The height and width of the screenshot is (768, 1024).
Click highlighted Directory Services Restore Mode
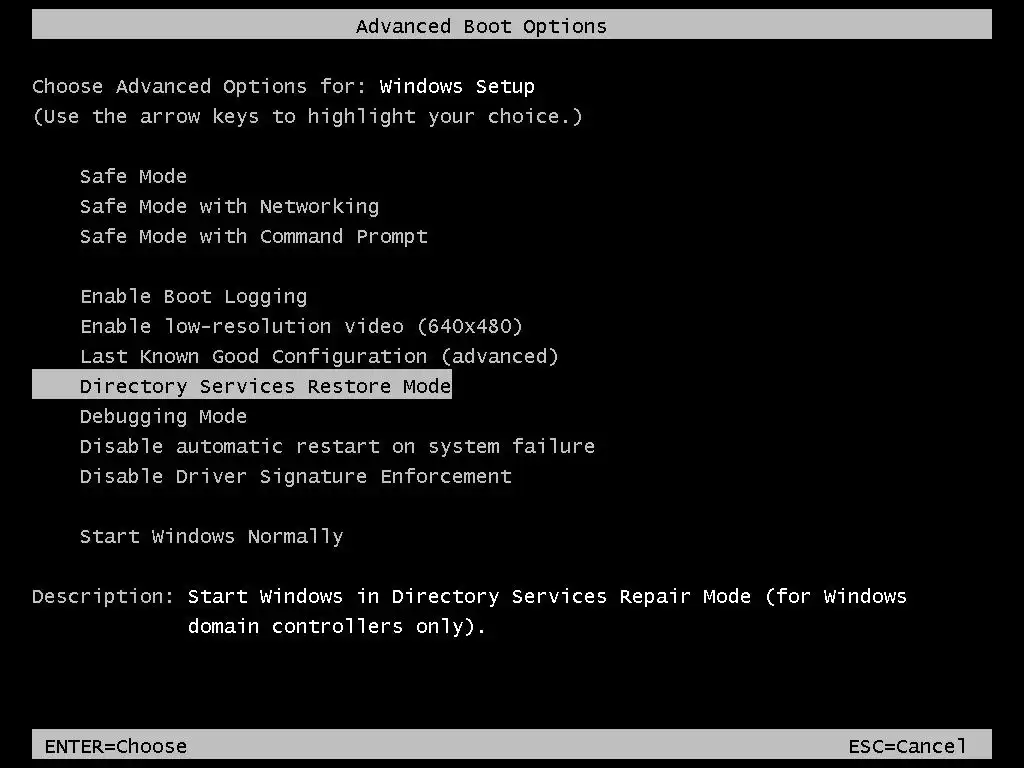point(265,386)
